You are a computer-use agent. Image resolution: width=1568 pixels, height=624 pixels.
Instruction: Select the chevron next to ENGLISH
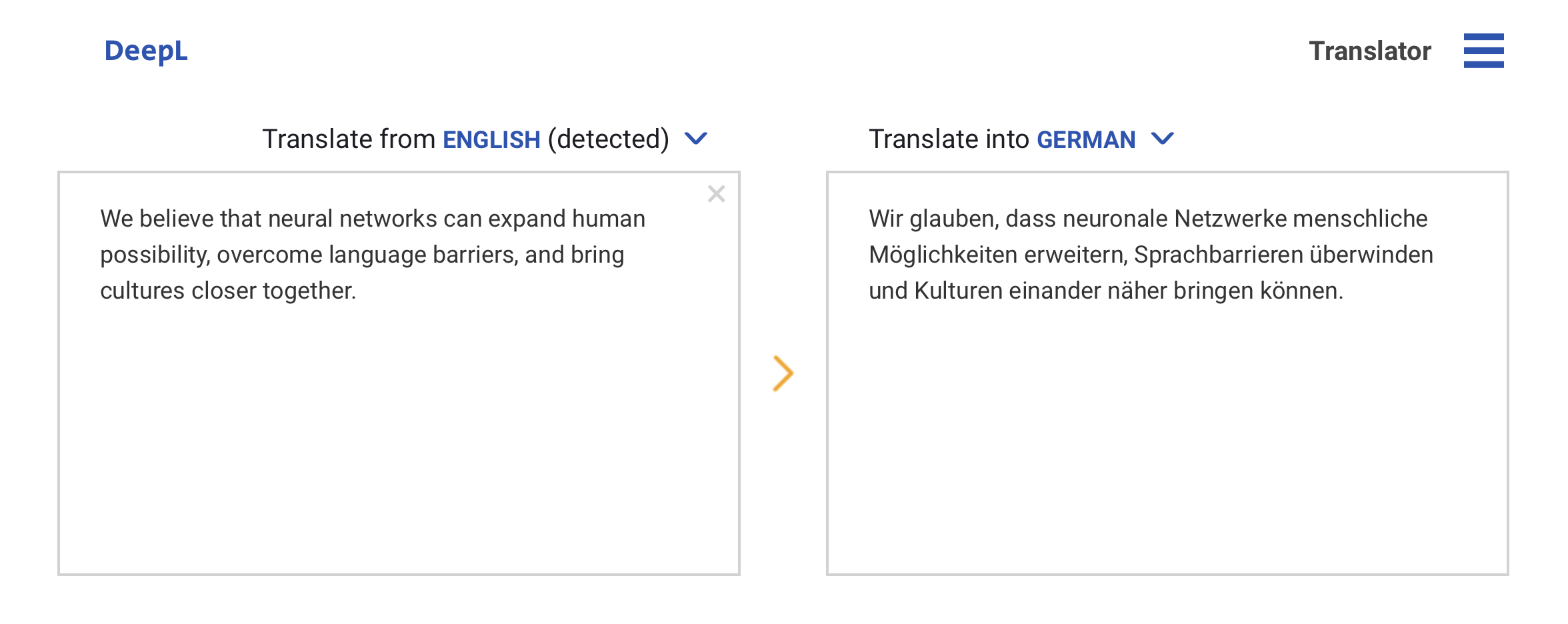(697, 139)
